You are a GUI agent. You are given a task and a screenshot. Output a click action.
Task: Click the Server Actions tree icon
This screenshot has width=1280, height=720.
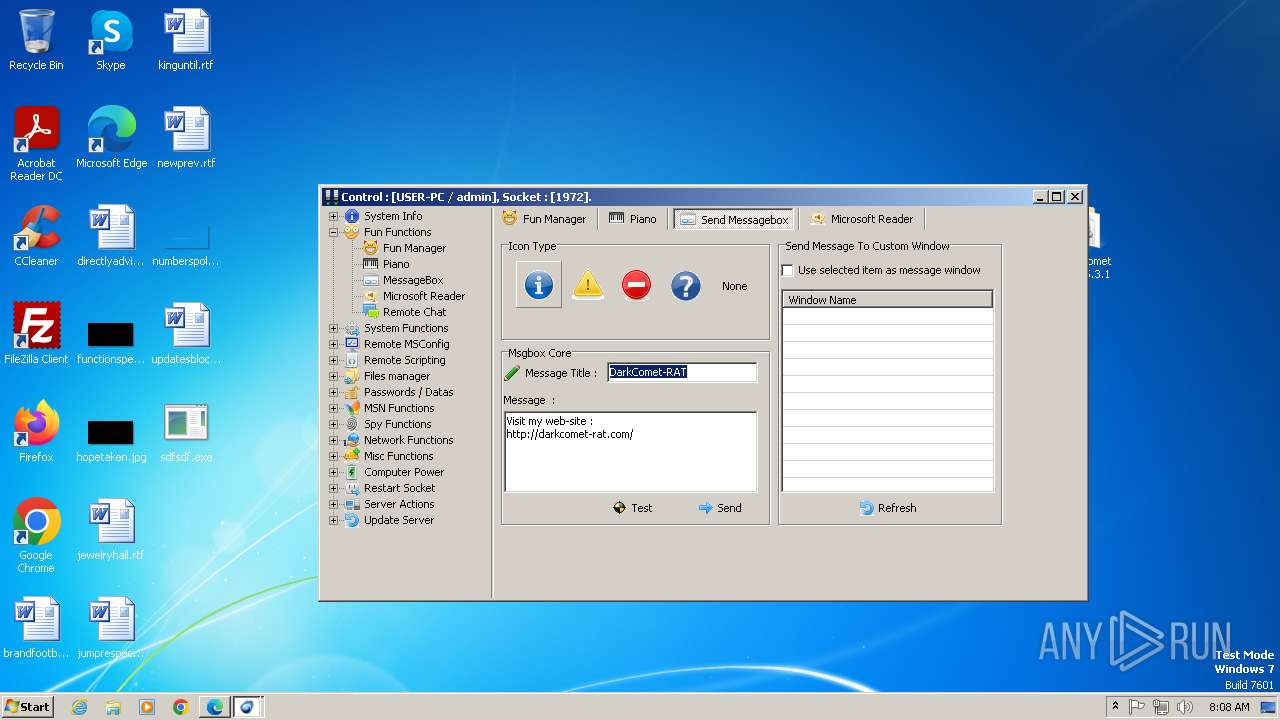pos(351,504)
